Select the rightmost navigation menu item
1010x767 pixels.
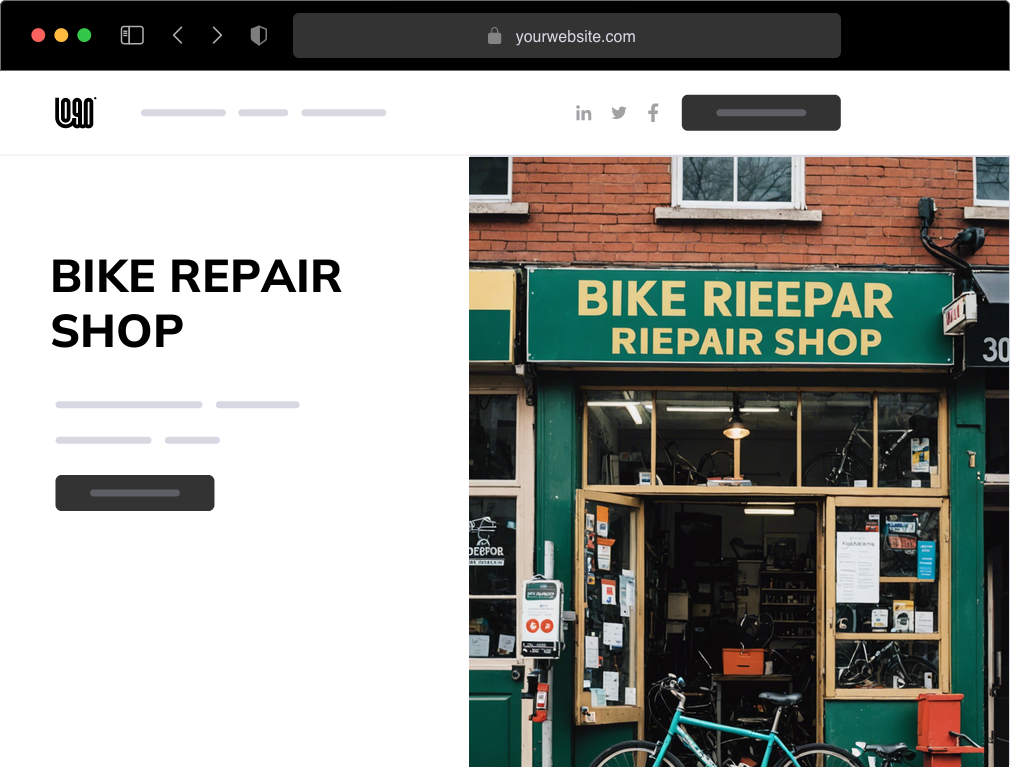coord(343,112)
